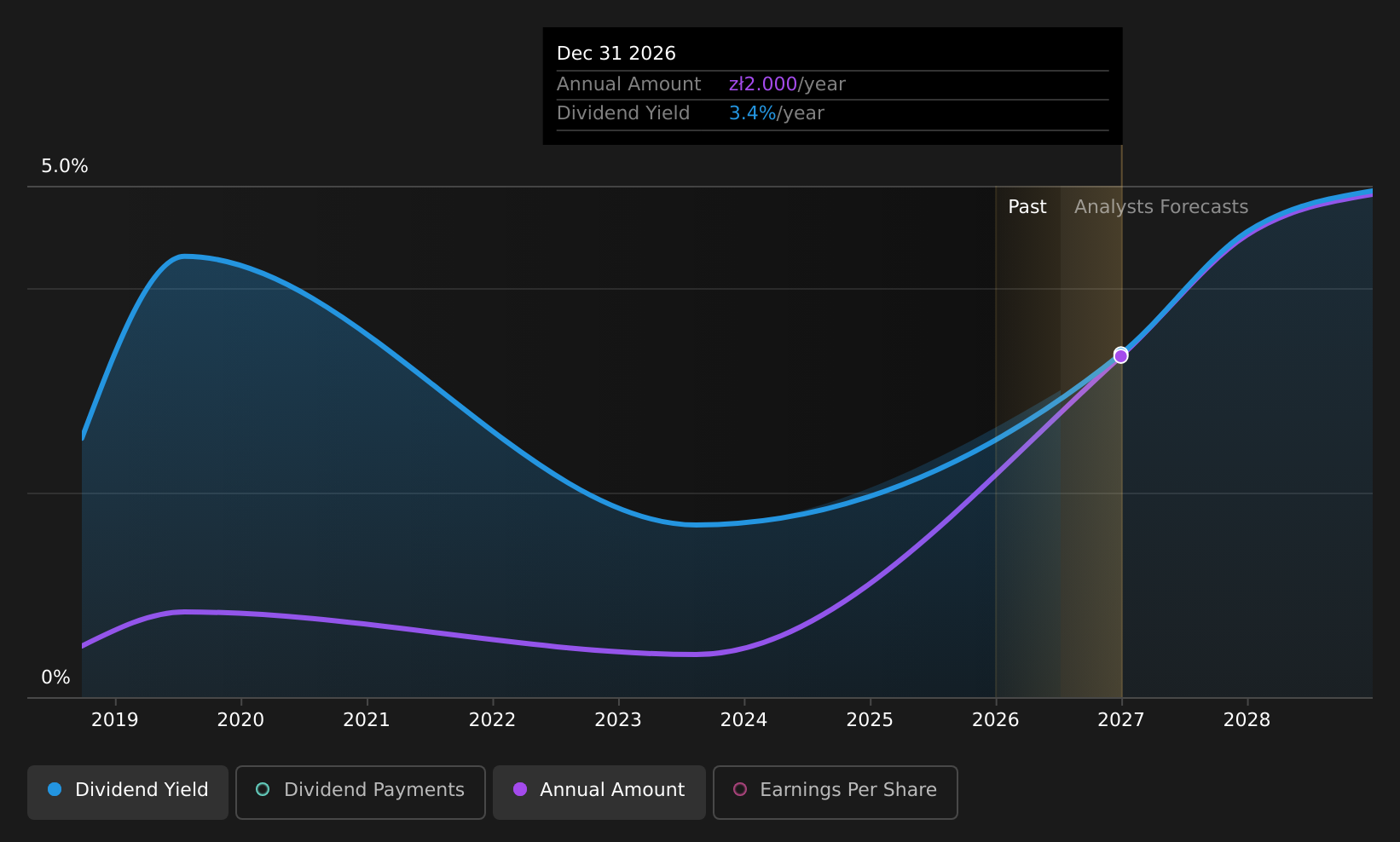Enable the Earnings Per Share series
The image size is (1400, 842).
click(835, 792)
